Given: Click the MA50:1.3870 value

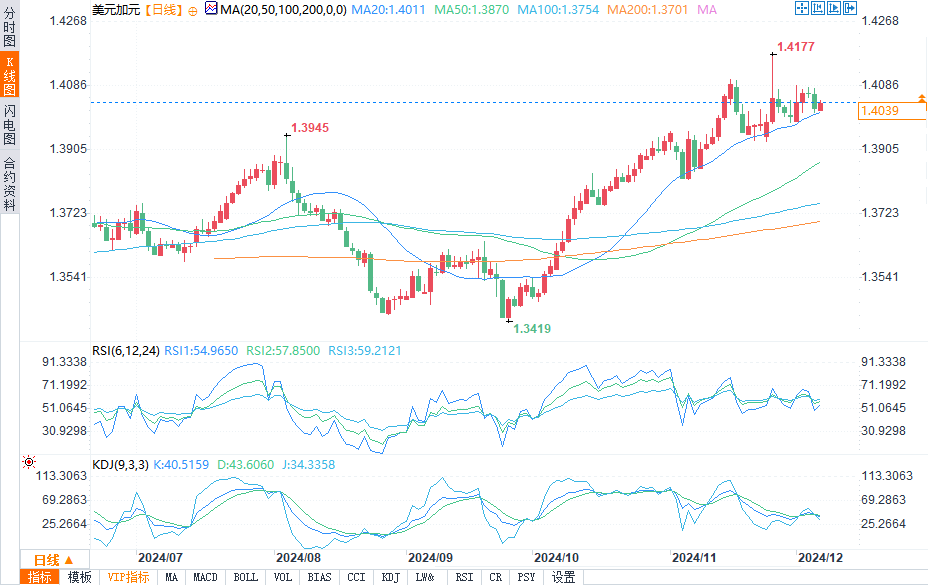Looking at the screenshot, I should (472, 10).
